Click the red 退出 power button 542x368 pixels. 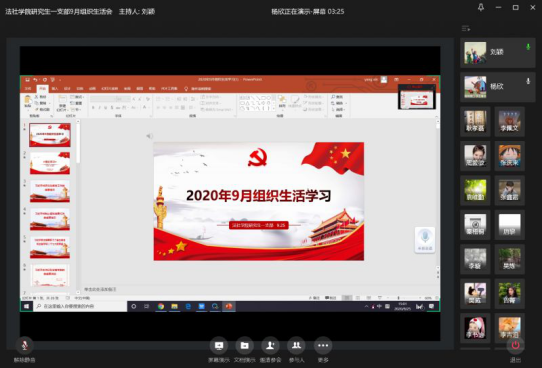pos(515,345)
